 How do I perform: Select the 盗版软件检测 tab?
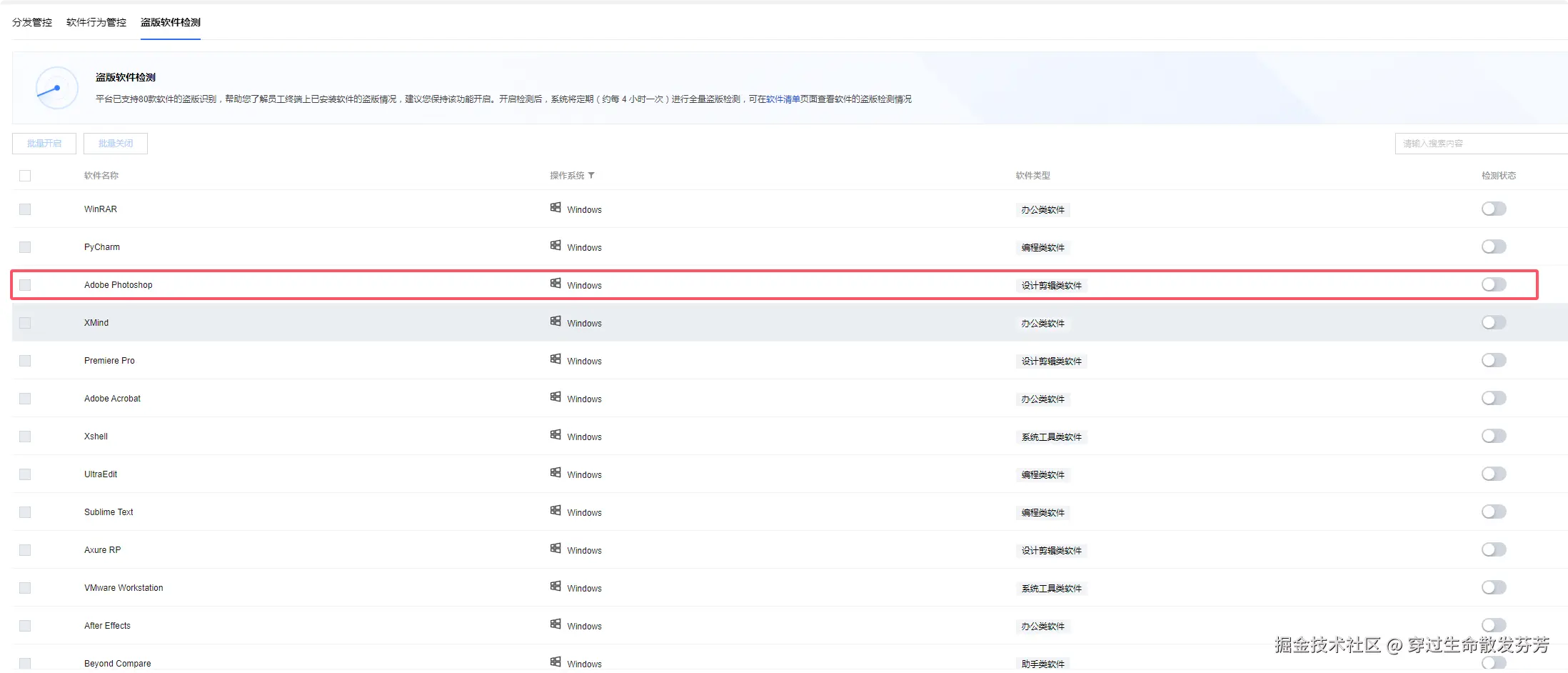(171, 22)
